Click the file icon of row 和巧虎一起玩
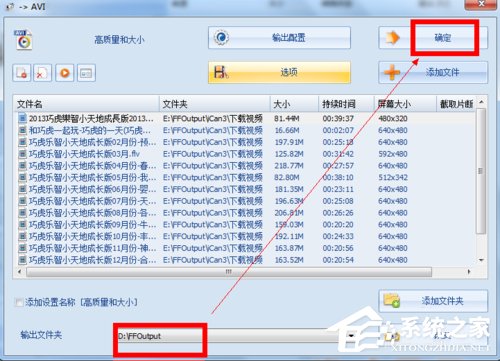 click(x=22, y=130)
